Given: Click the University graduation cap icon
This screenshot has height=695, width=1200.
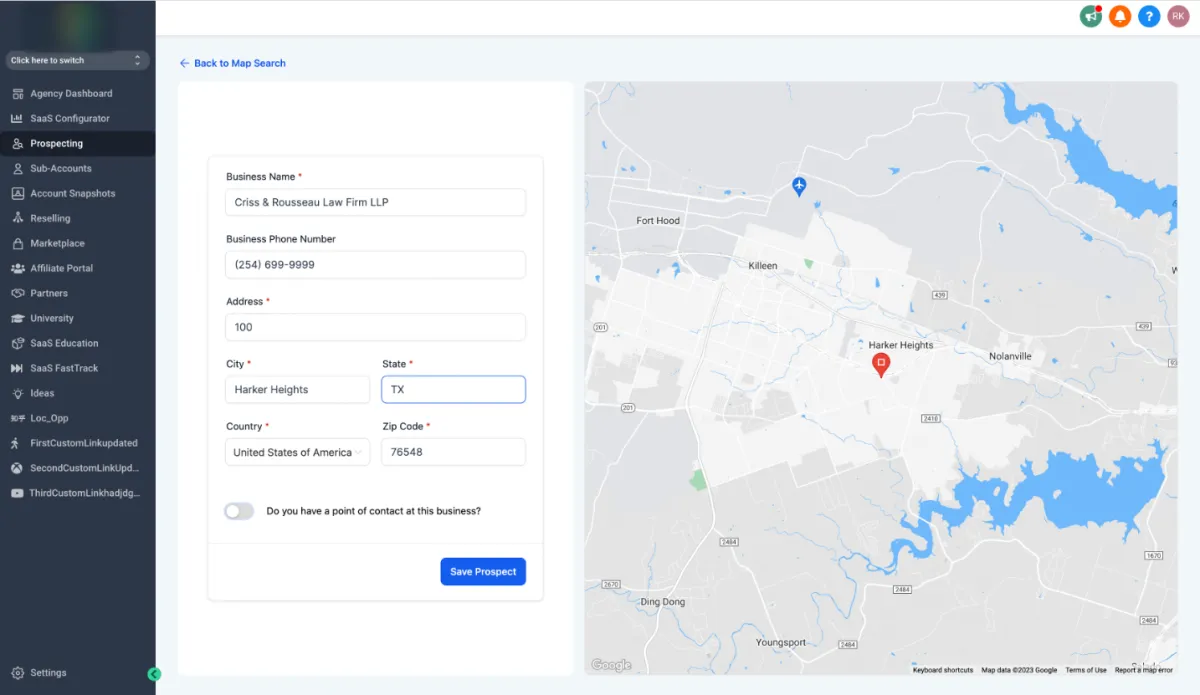Looking at the screenshot, I should click(x=18, y=318).
